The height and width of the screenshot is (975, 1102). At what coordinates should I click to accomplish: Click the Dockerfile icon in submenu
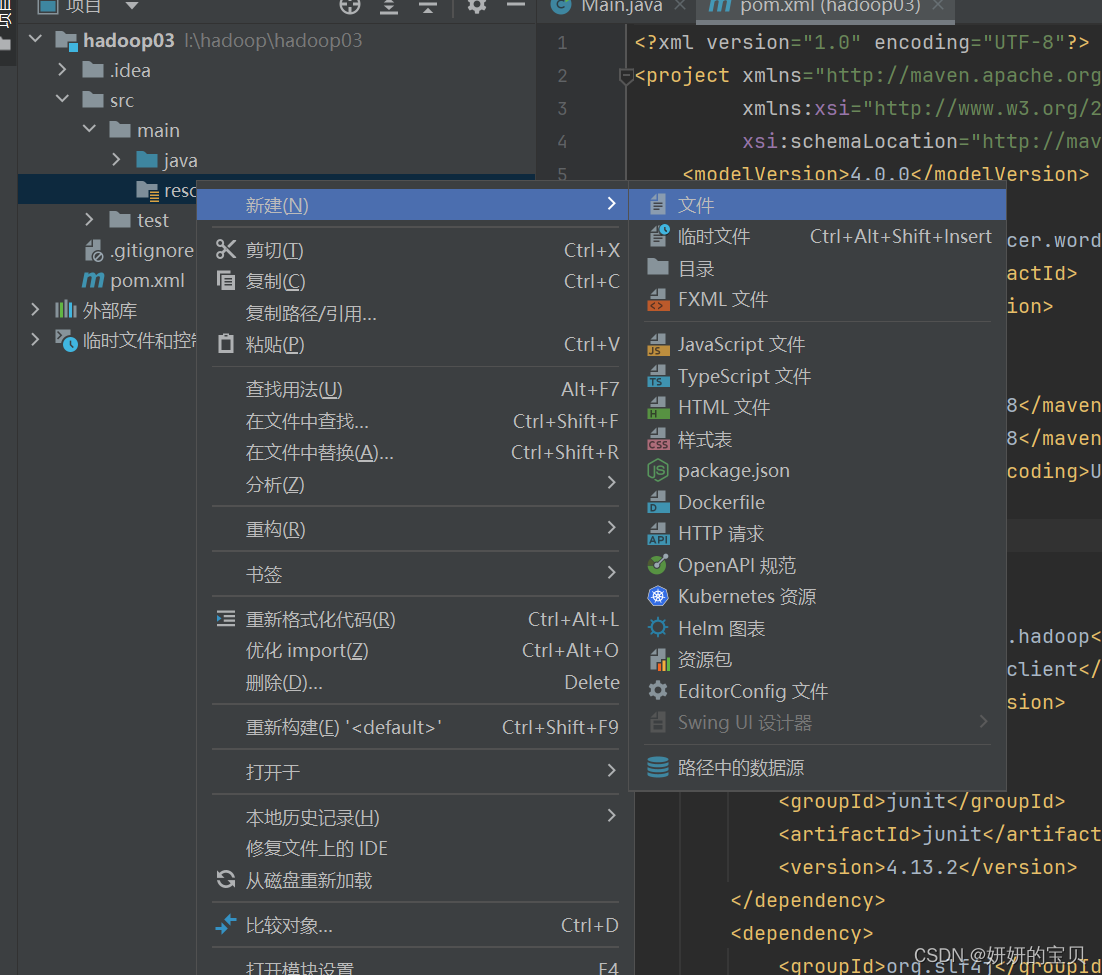[x=657, y=503]
